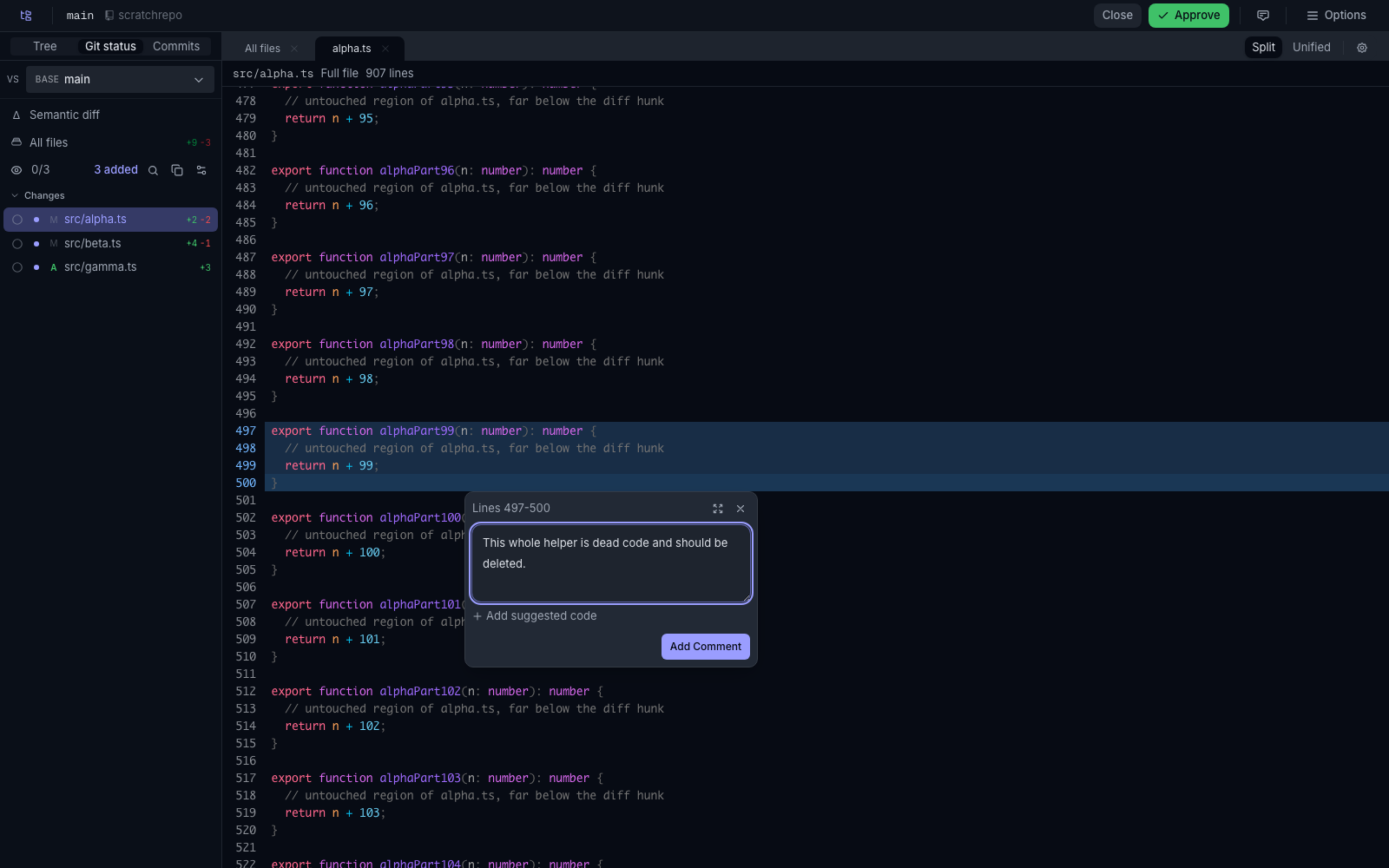This screenshot has height=868, width=1389.
Task: Click 'return n + 95;' code line
Action: [332, 119]
